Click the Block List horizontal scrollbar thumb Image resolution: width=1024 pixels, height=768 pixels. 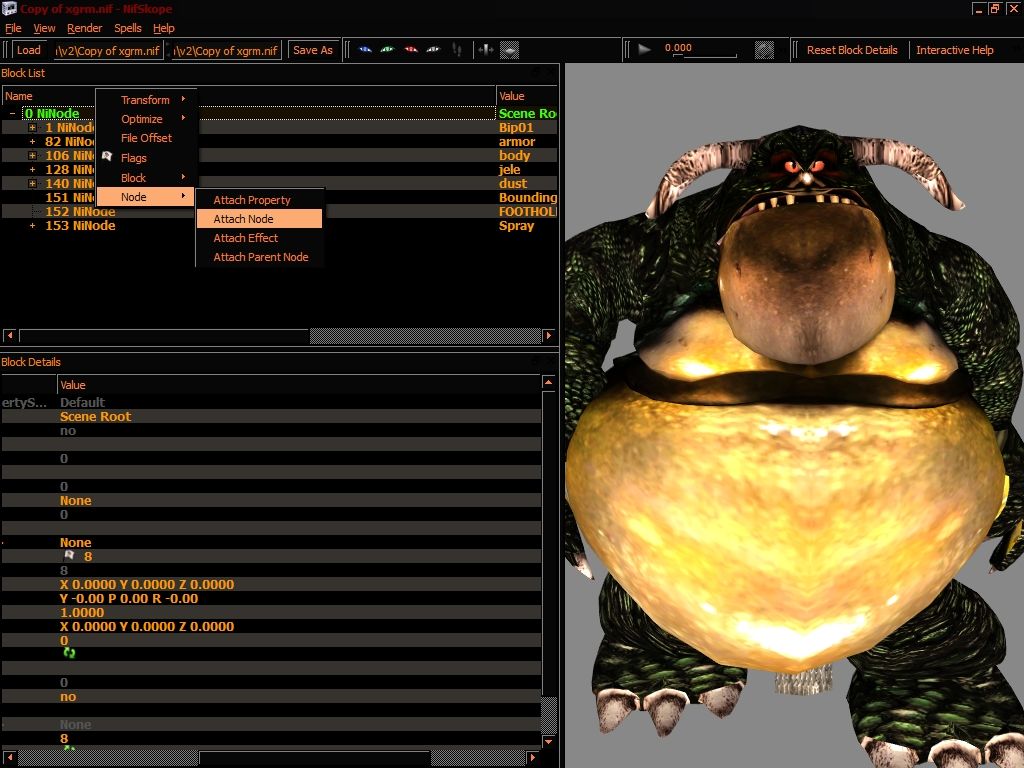coord(164,336)
